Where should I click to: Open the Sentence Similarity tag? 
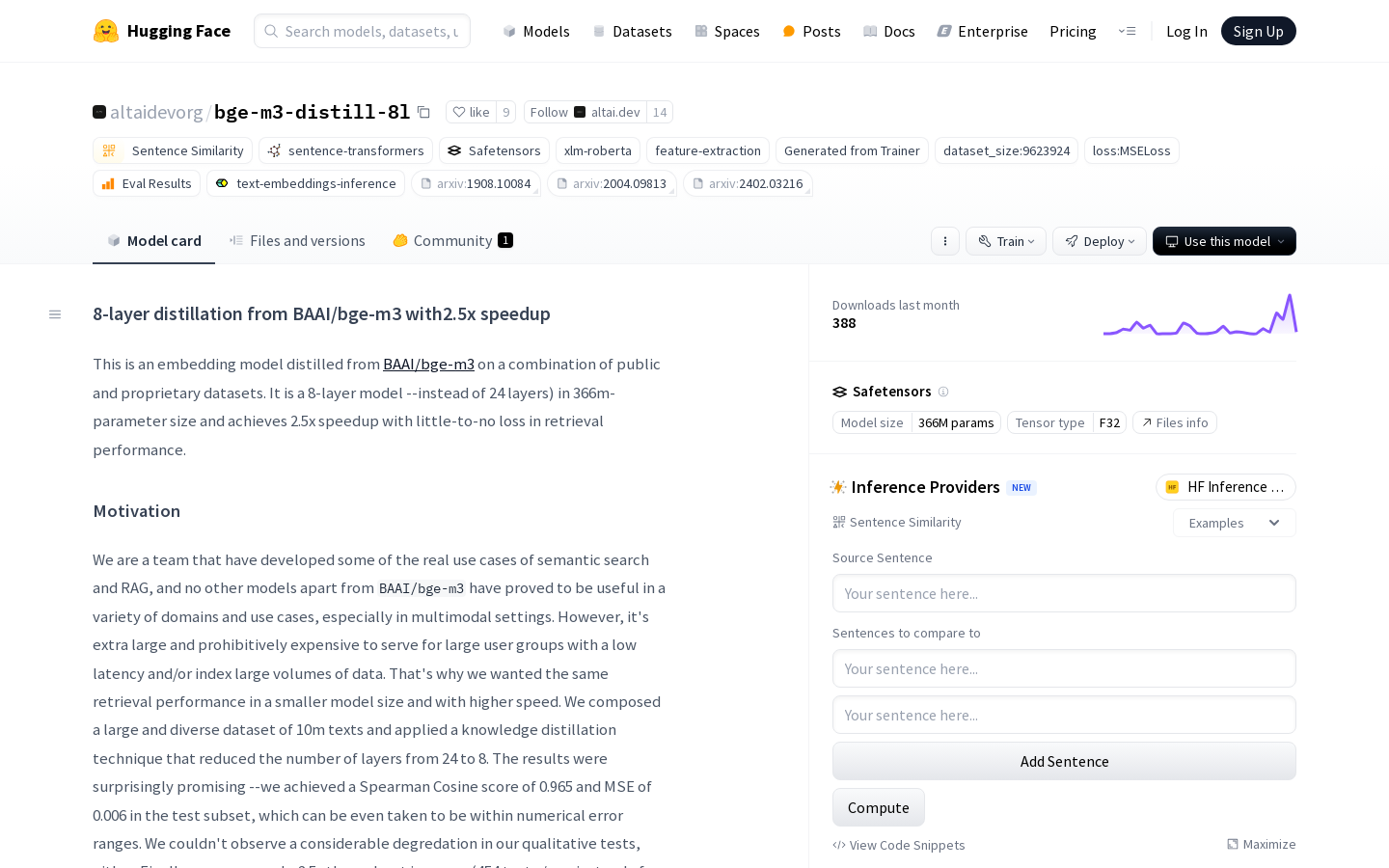pyautogui.click(x=174, y=150)
